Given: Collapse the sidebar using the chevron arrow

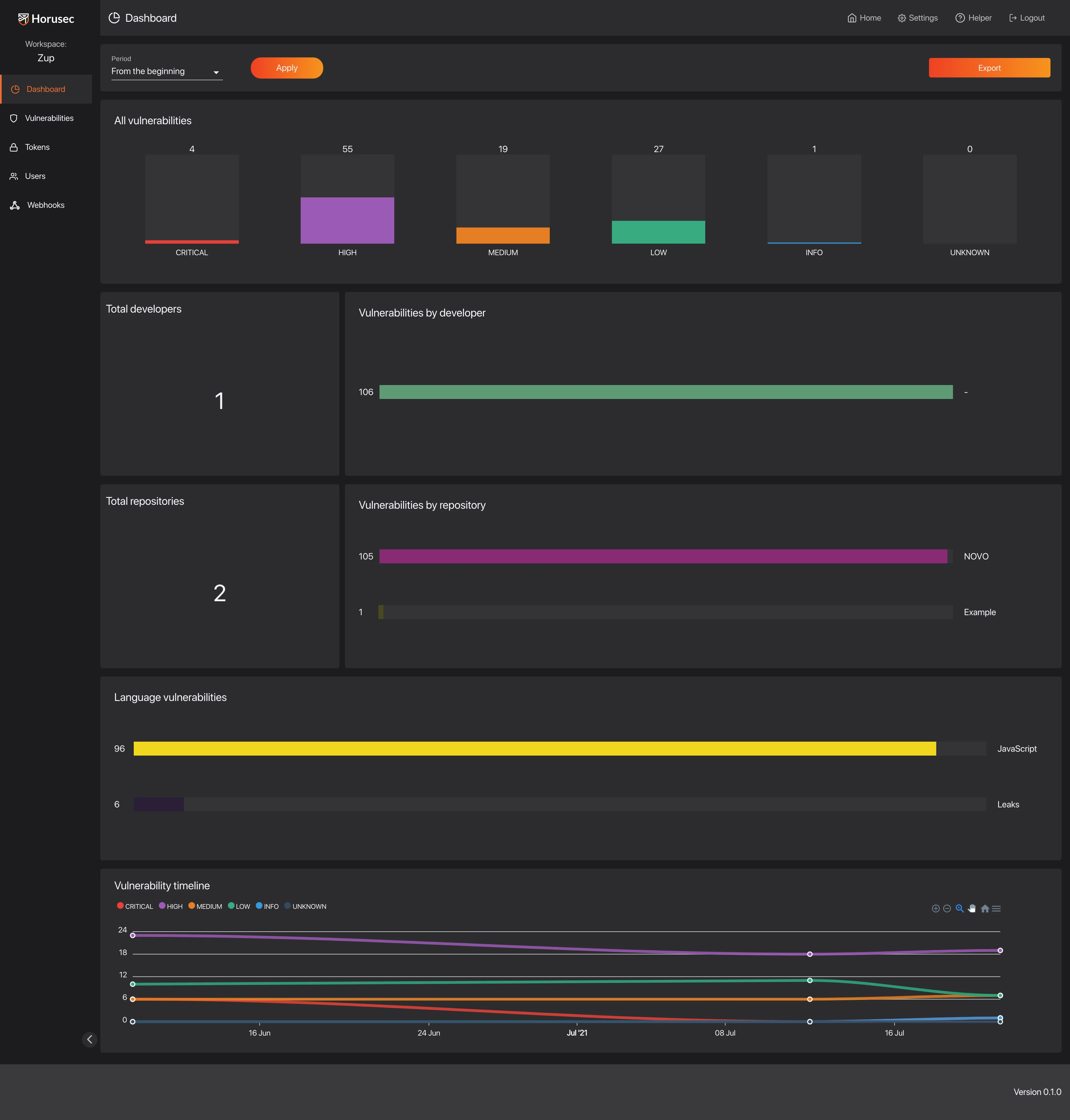Looking at the screenshot, I should (x=89, y=1039).
